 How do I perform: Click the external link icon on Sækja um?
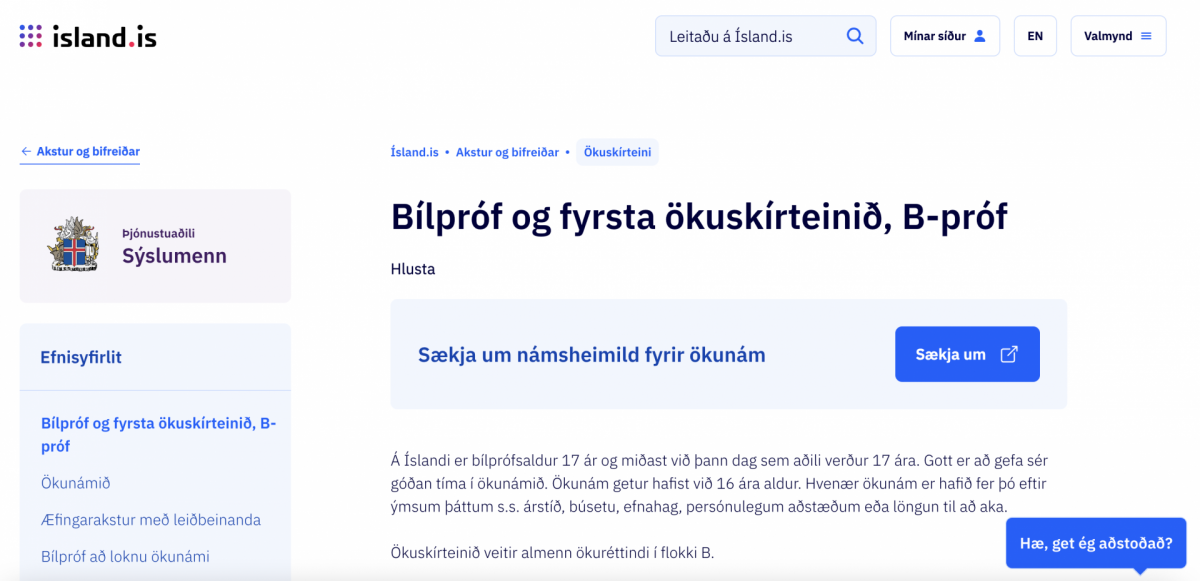pyautogui.click(x=1009, y=354)
